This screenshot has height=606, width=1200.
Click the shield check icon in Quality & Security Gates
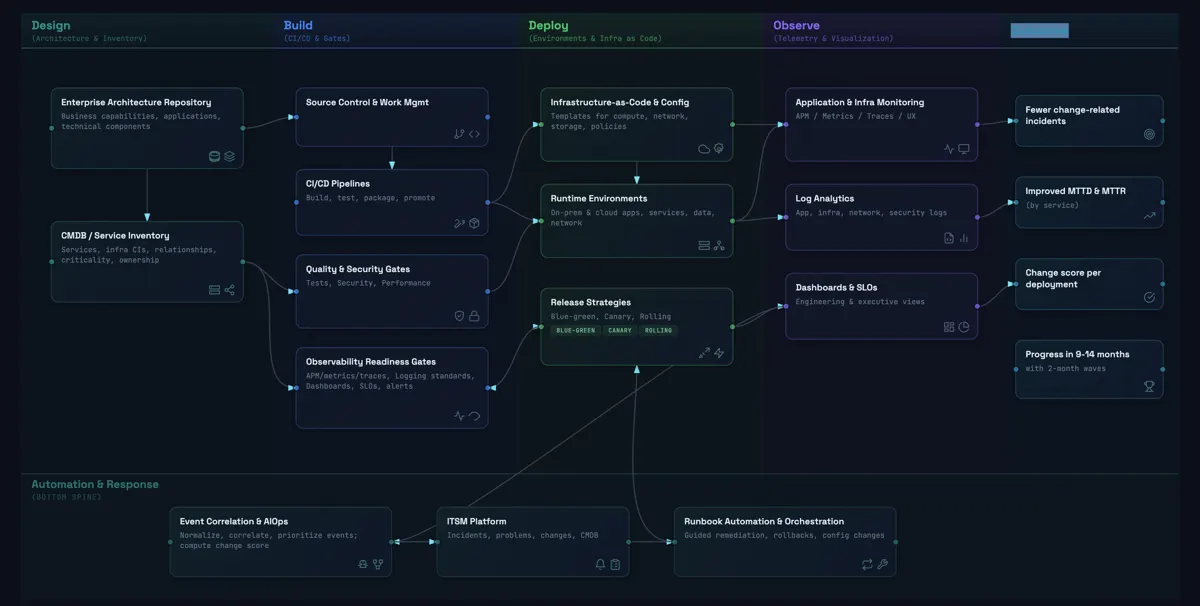(459, 316)
